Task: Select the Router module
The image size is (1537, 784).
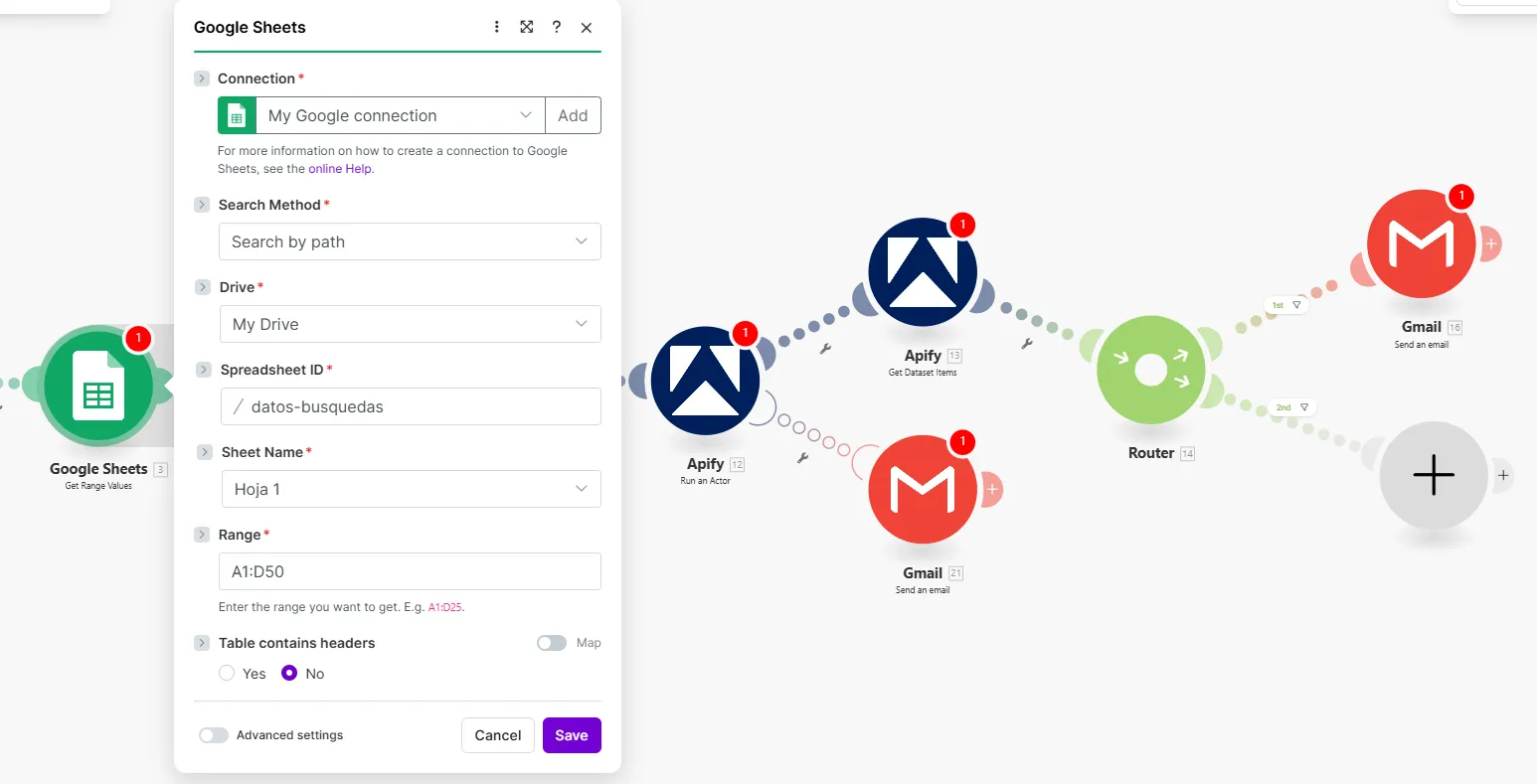Action: coord(1150,370)
